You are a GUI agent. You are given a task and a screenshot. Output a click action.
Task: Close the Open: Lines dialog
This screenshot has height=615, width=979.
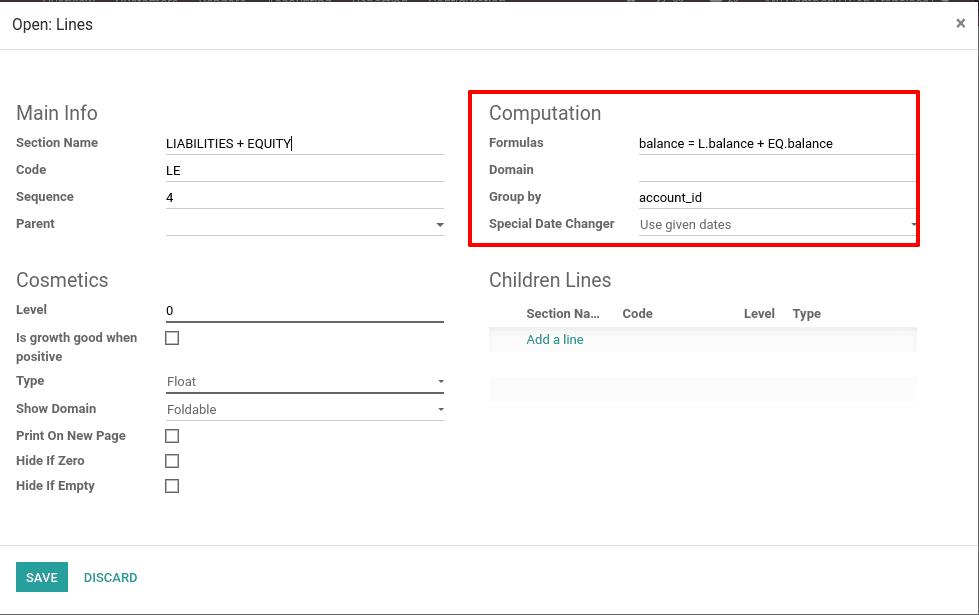point(960,23)
